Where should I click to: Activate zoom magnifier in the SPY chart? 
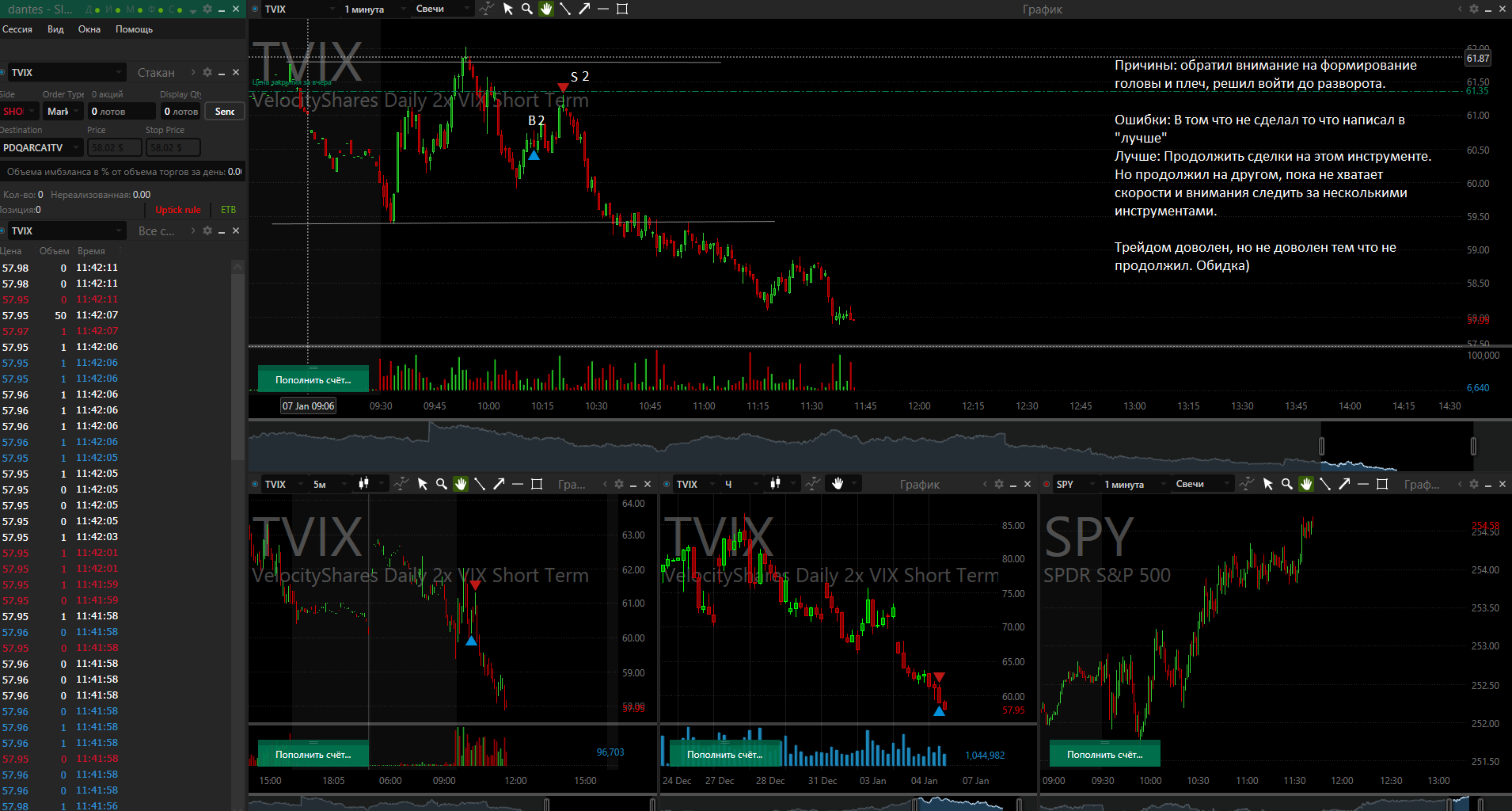[1287, 484]
